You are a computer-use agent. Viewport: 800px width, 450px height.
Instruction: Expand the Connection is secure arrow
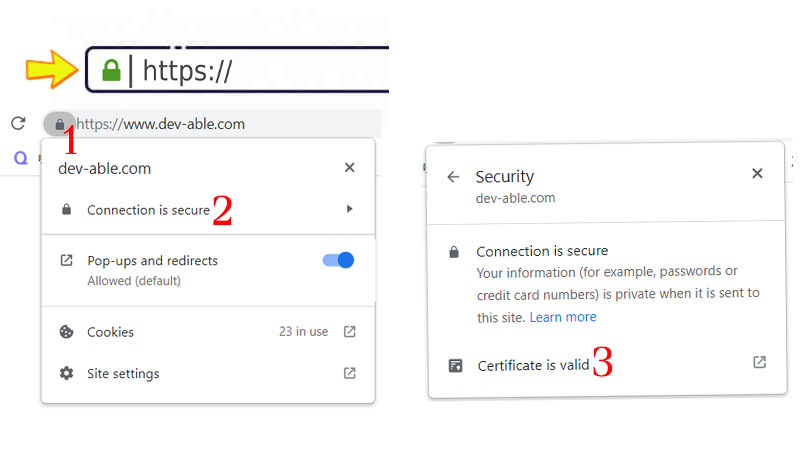[x=349, y=209]
